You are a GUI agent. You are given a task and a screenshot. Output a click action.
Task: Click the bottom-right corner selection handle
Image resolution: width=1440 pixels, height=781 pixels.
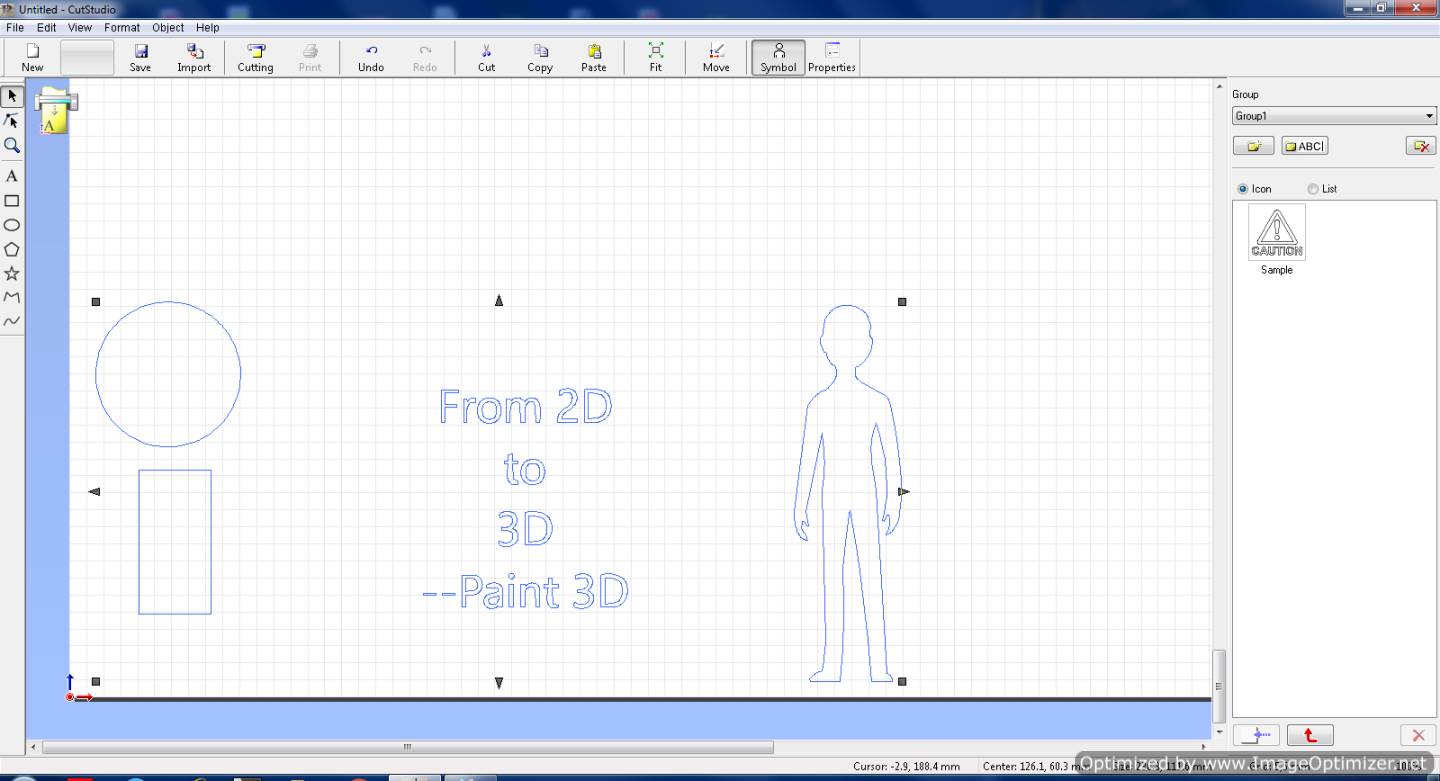tap(902, 681)
